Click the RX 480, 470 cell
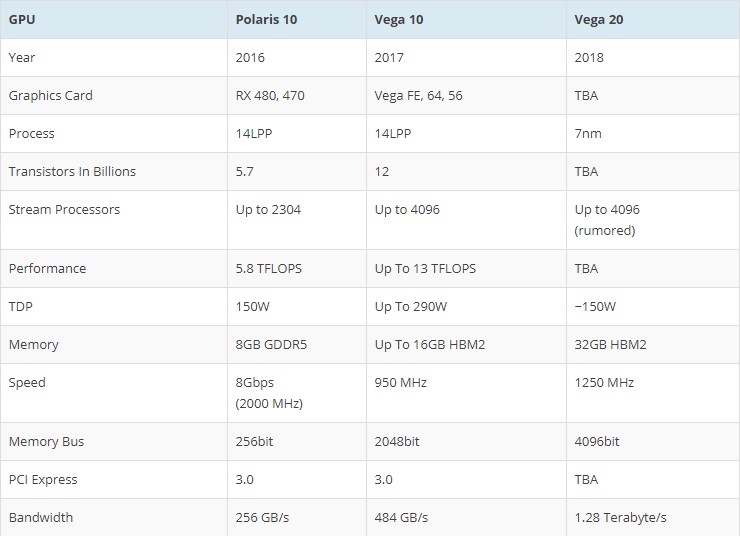Image resolution: width=740 pixels, height=536 pixels. (268, 96)
